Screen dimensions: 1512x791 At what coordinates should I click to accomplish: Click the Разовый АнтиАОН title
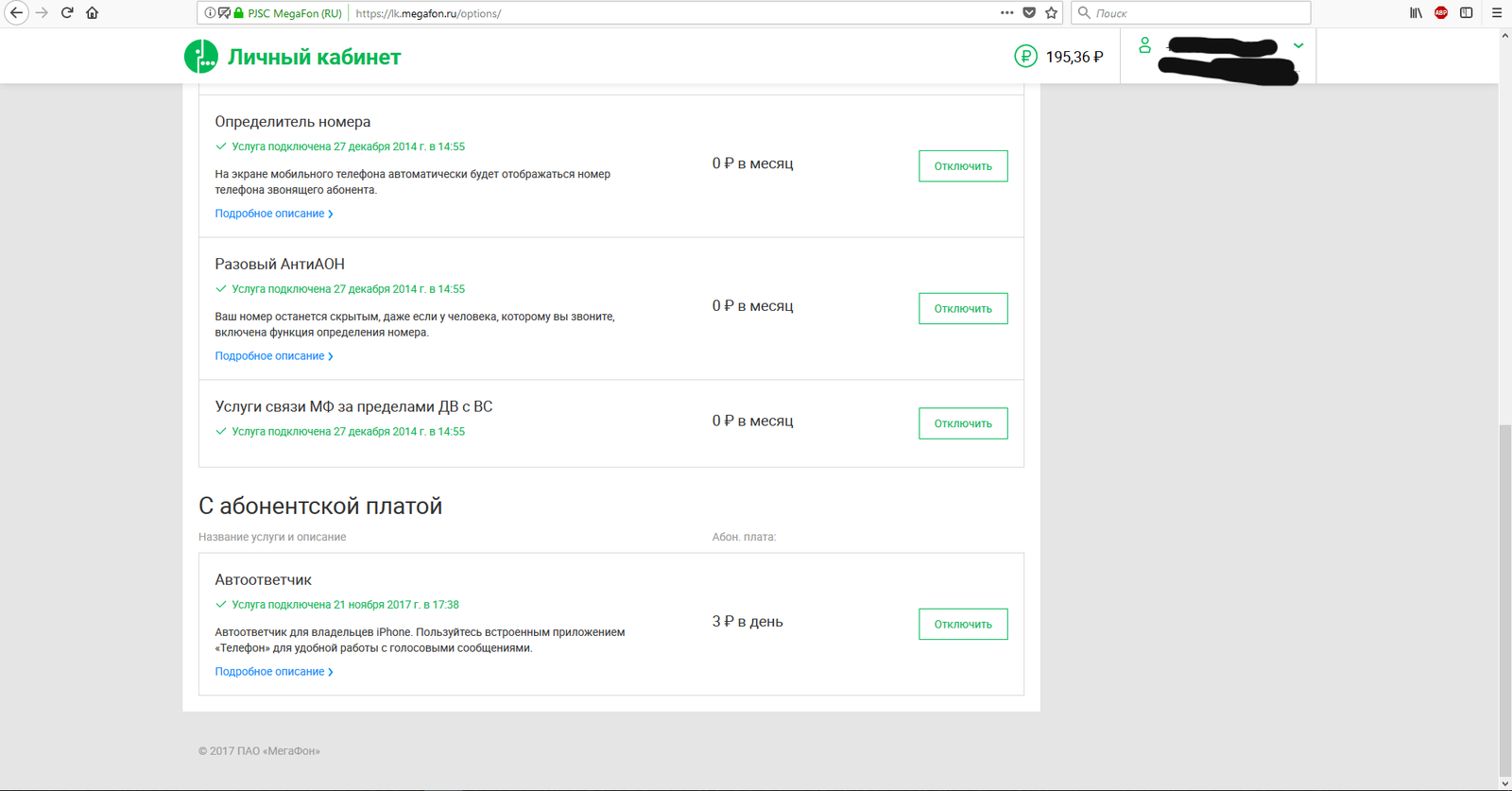click(x=280, y=265)
